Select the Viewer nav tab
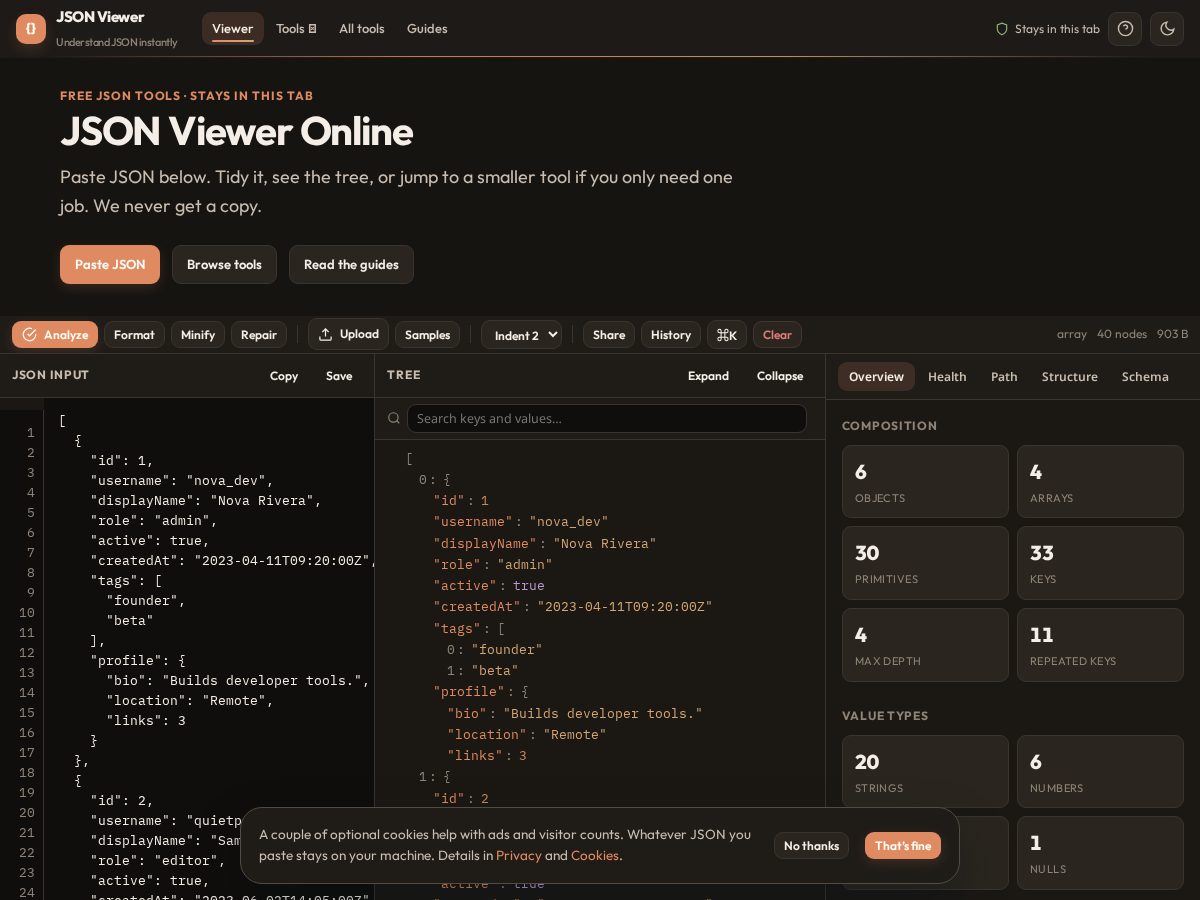 pos(233,29)
